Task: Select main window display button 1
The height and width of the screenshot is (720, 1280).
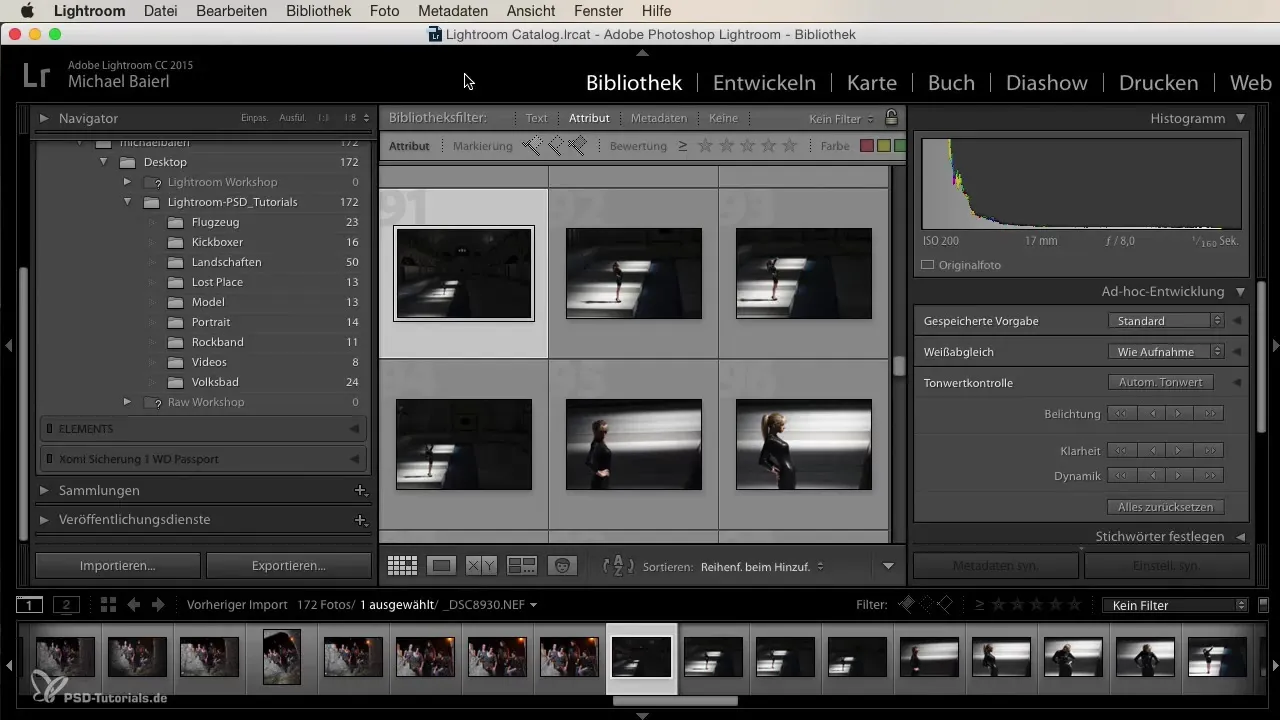Action: (x=30, y=605)
